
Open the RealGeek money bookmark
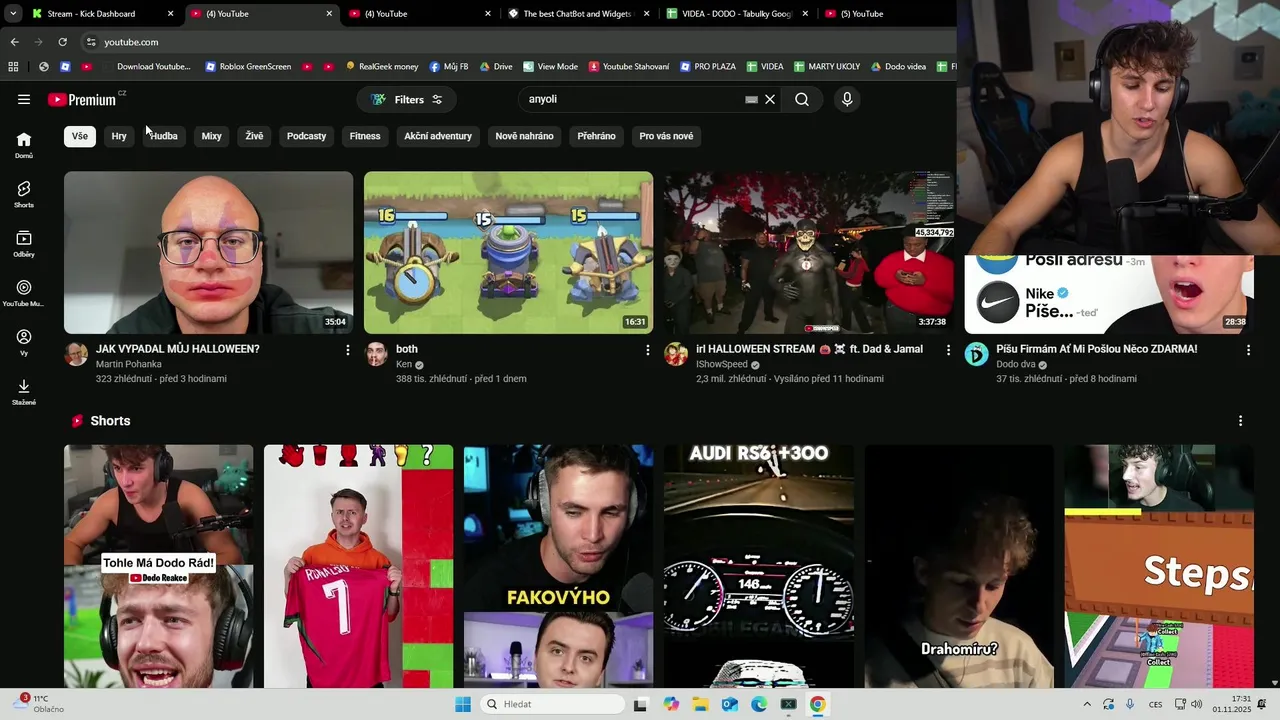click(382, 67)
